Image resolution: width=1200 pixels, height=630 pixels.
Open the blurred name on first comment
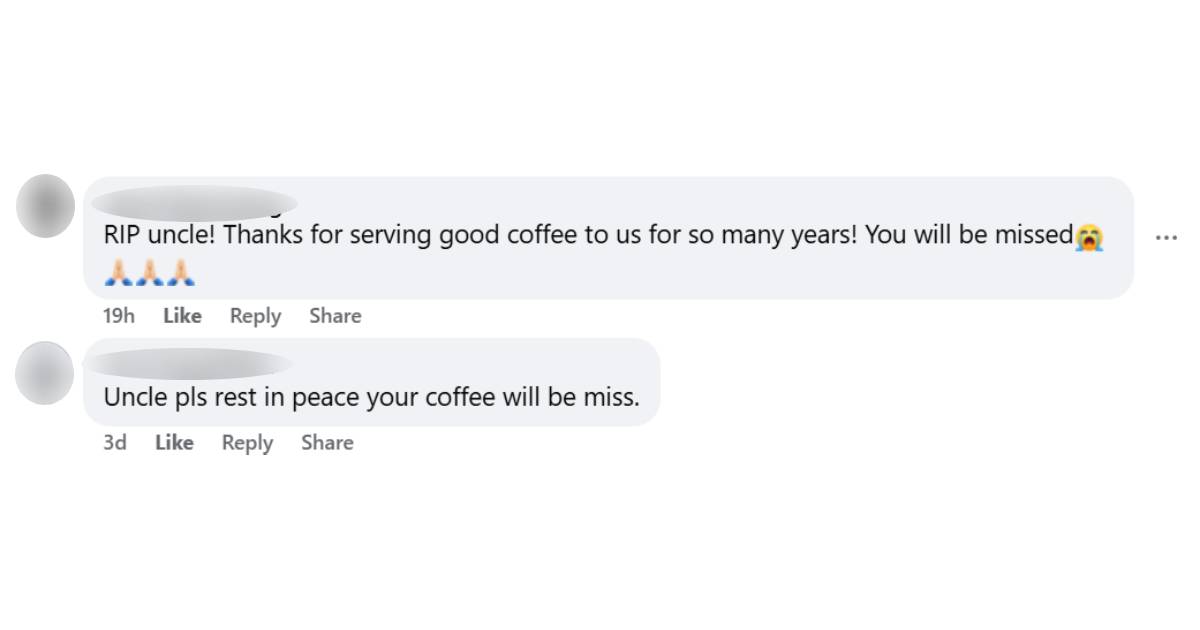click(193, 202)
